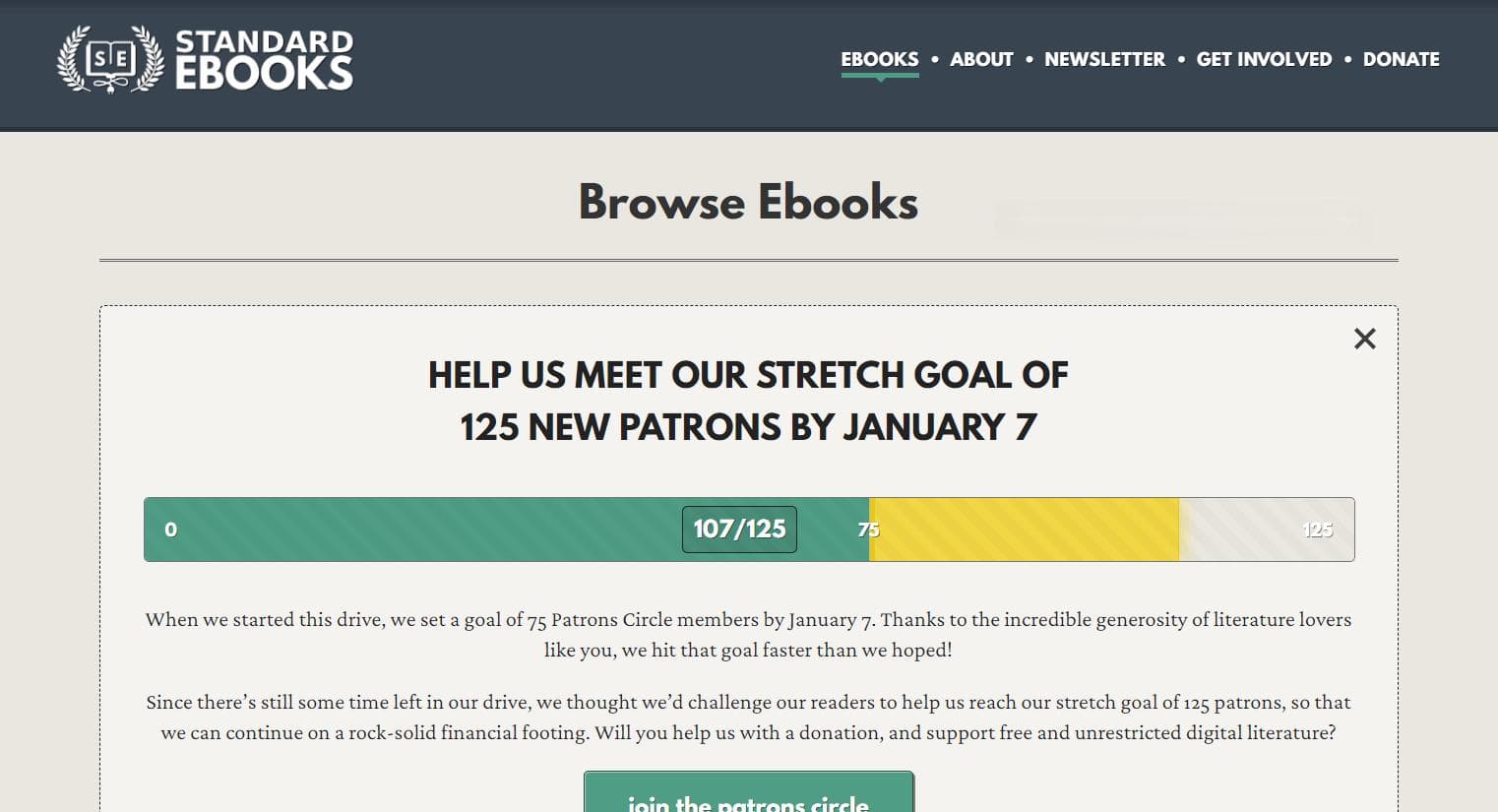
Task: Click the Donate navigation link
Action: click(x=1401, y=59)
